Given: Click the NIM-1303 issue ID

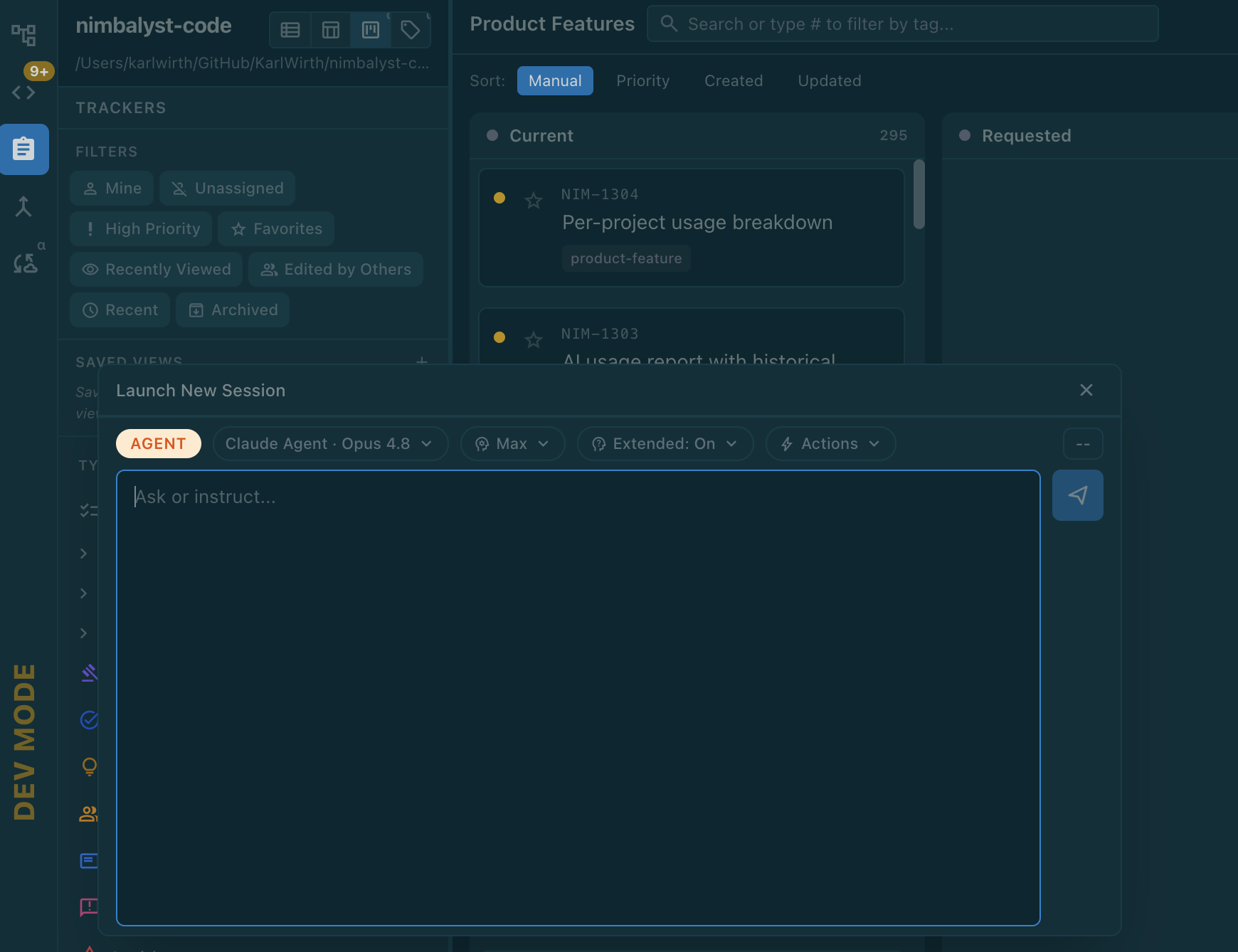Looking at the screenshot, I should point(600,334).
